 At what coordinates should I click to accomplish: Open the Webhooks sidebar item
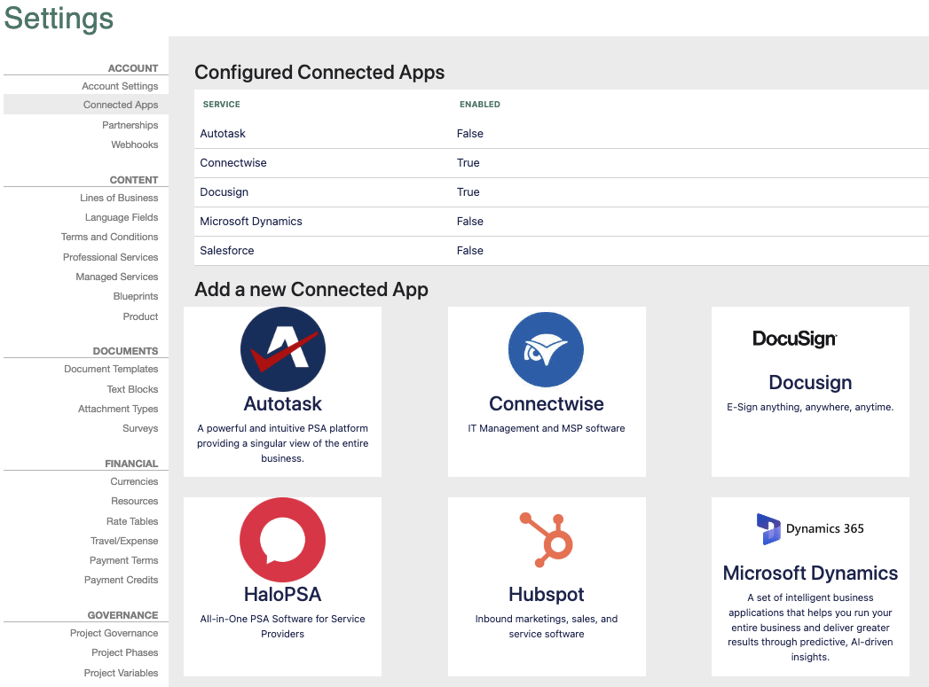[x=134, y=144]
